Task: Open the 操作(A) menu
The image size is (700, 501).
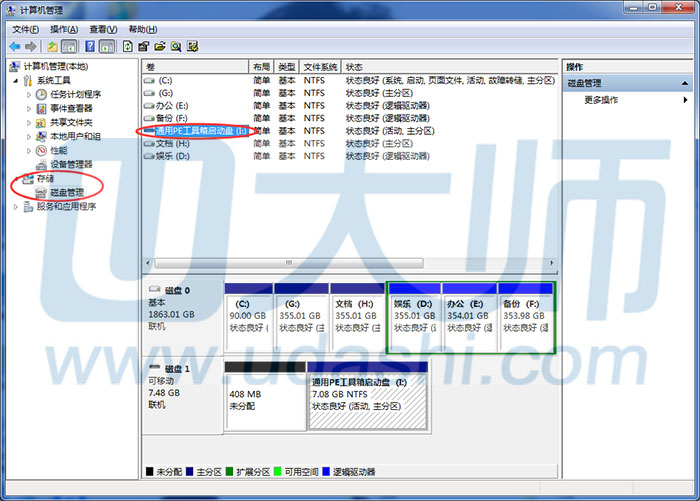Action: [x=64, y=30]
